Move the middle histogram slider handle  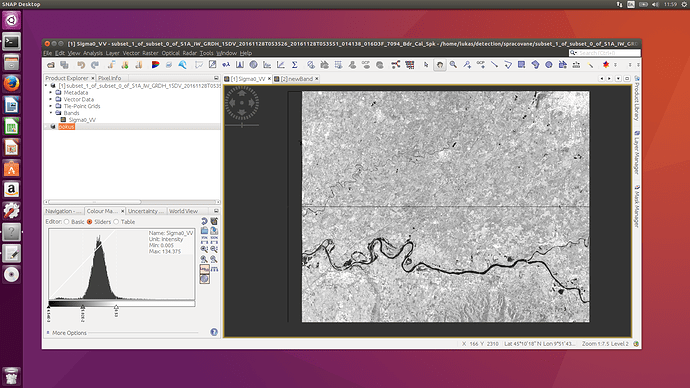click(83, 307)
